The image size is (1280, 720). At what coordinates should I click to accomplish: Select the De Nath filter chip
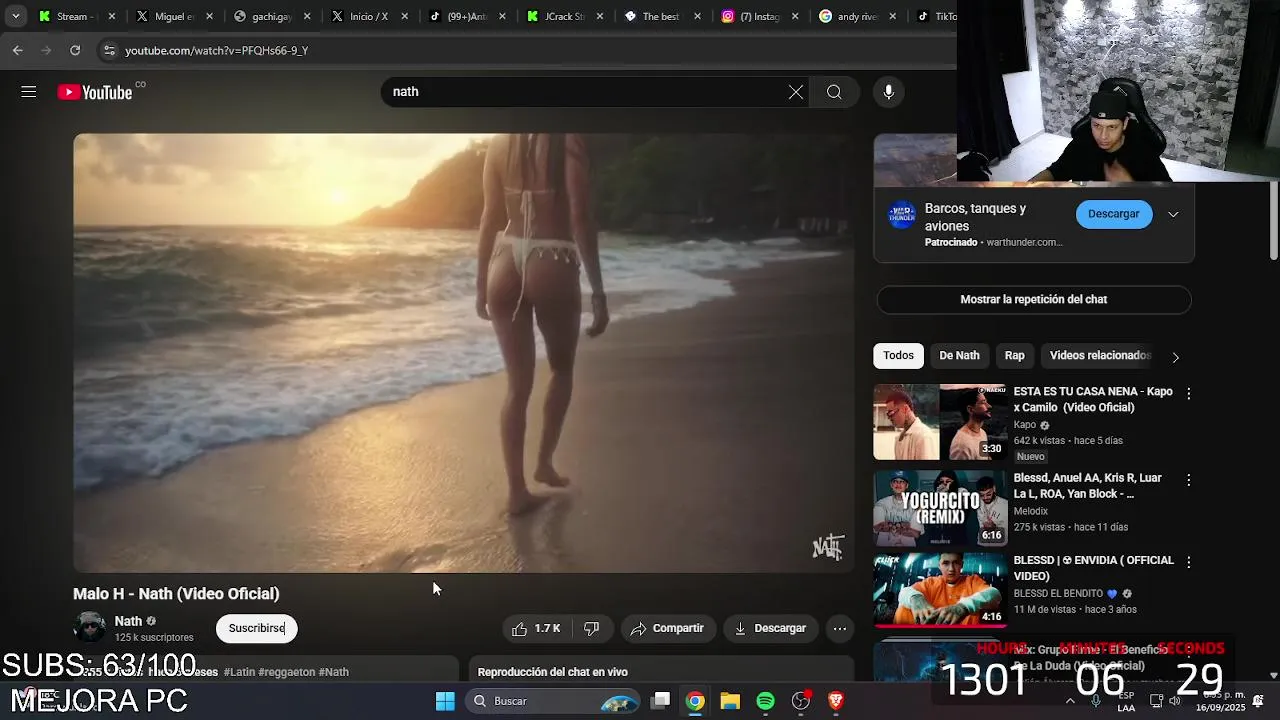pyautogui.click(x=959, y=356)
